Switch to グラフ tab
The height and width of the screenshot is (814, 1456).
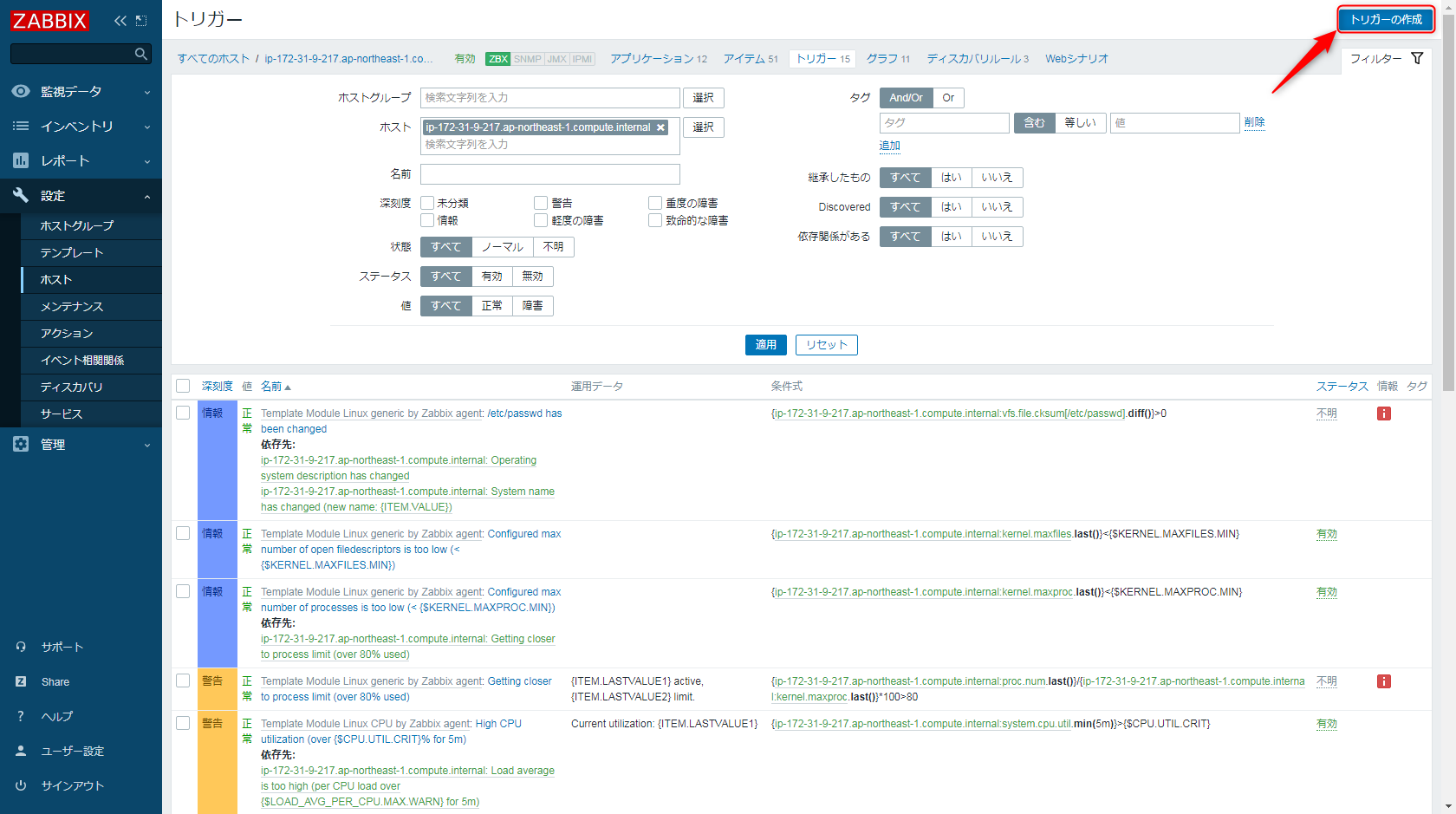[888, 59]
